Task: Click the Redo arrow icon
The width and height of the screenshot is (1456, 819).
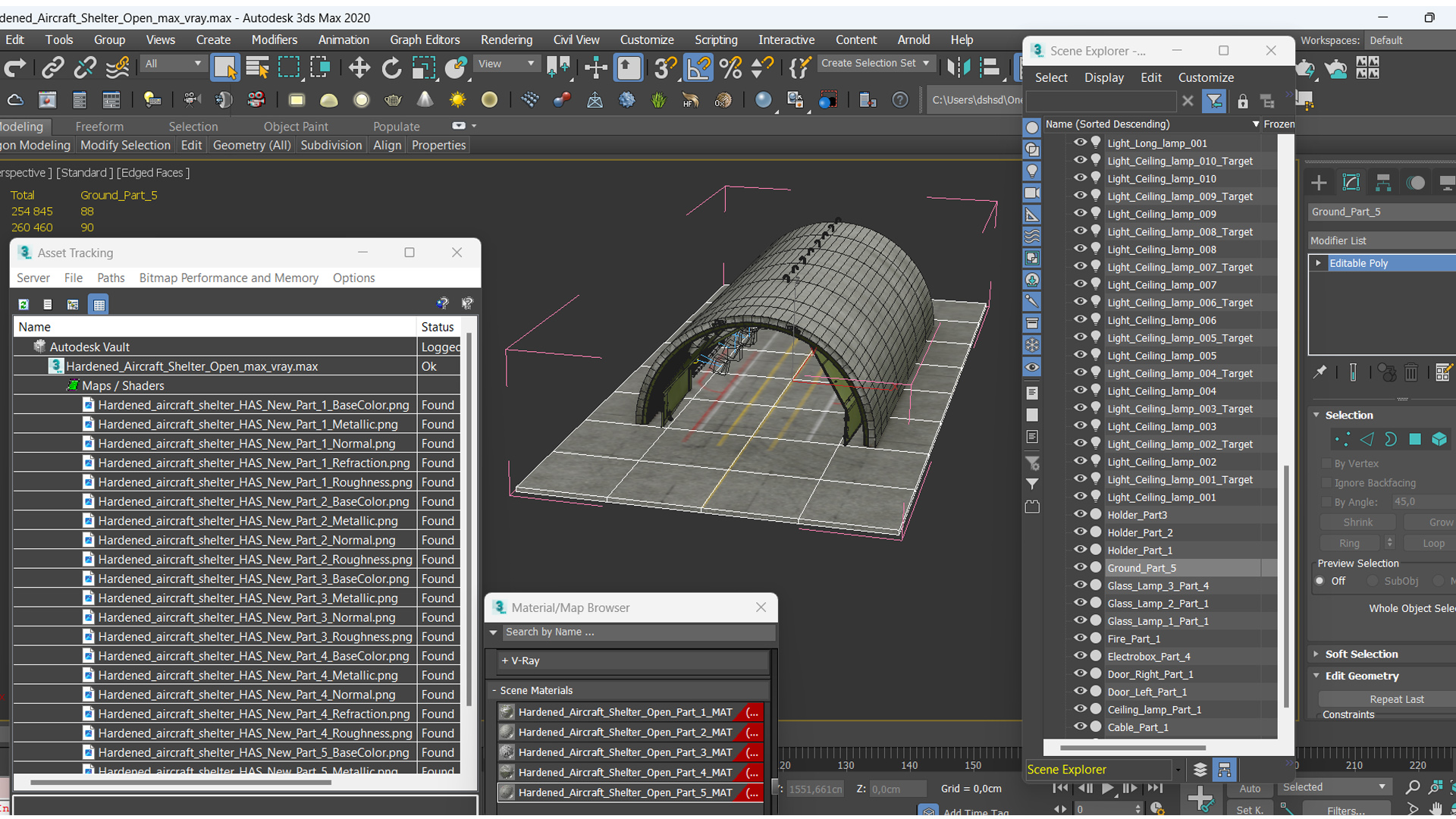Action: (x=15, y=68)
